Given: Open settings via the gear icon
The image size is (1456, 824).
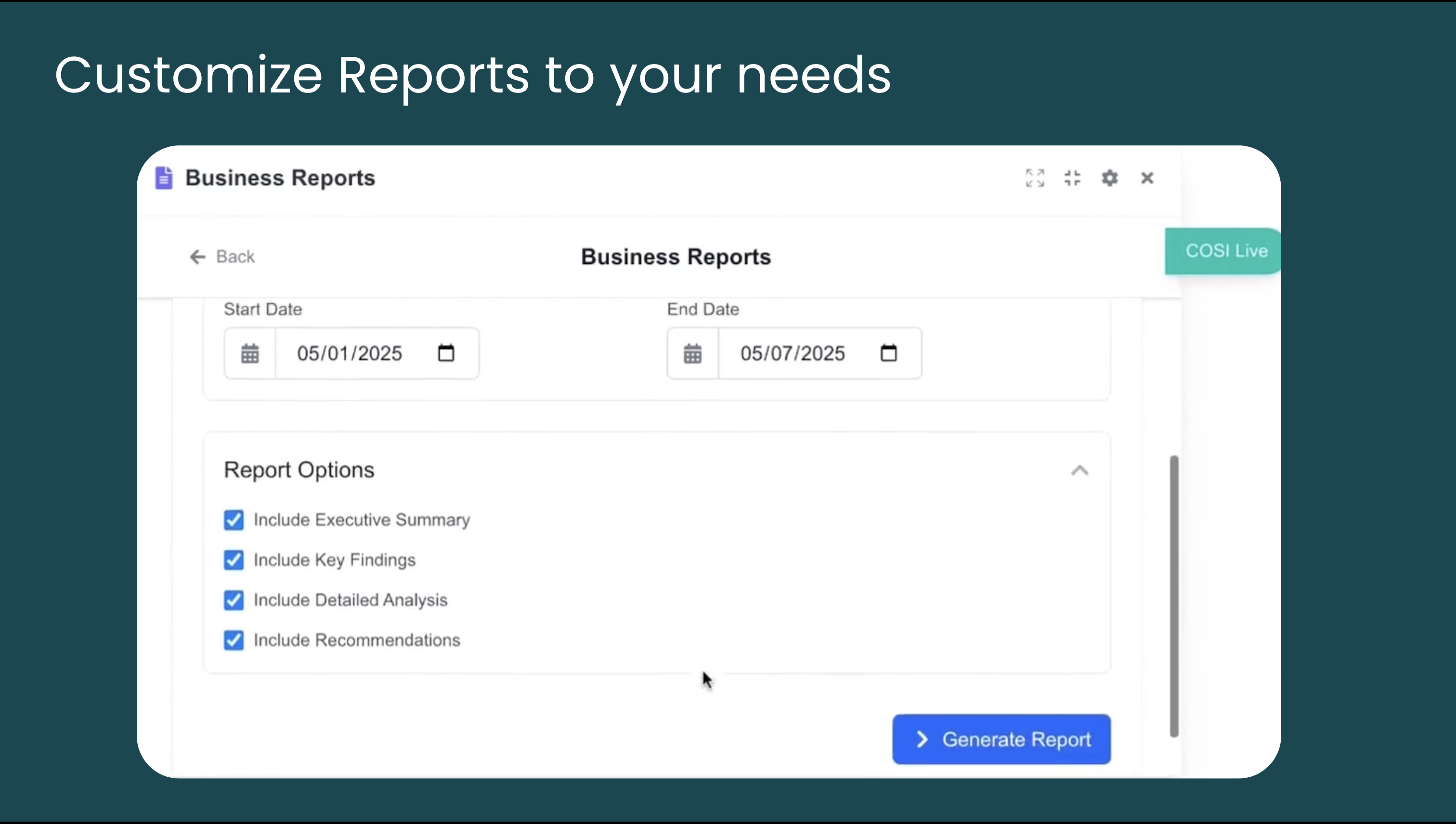Looking at the screenshot, I should 1109,178.
